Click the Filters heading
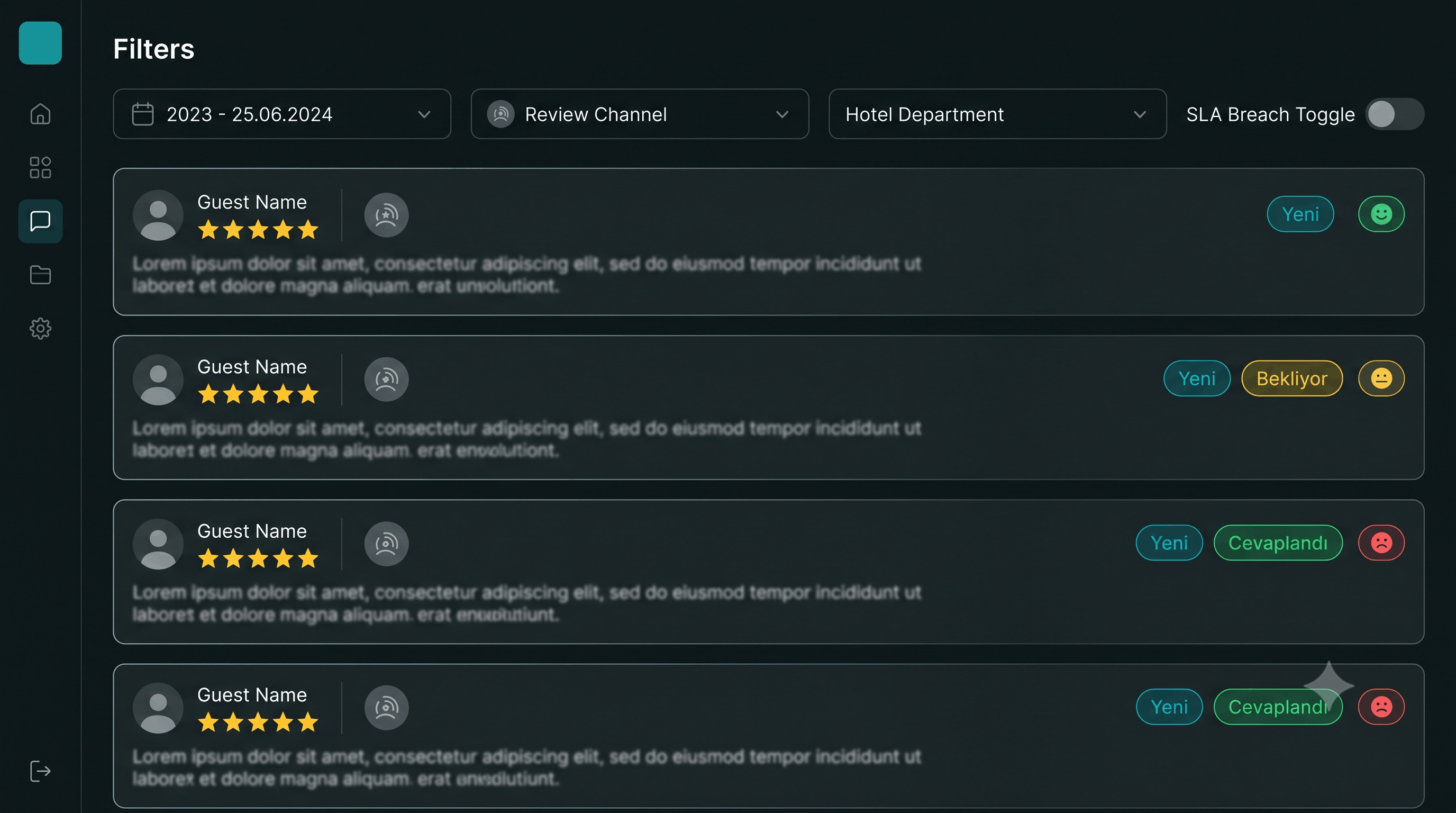The height and width of the screenshot is (813, 1456). pyautogui.click(x=154, y=49)
